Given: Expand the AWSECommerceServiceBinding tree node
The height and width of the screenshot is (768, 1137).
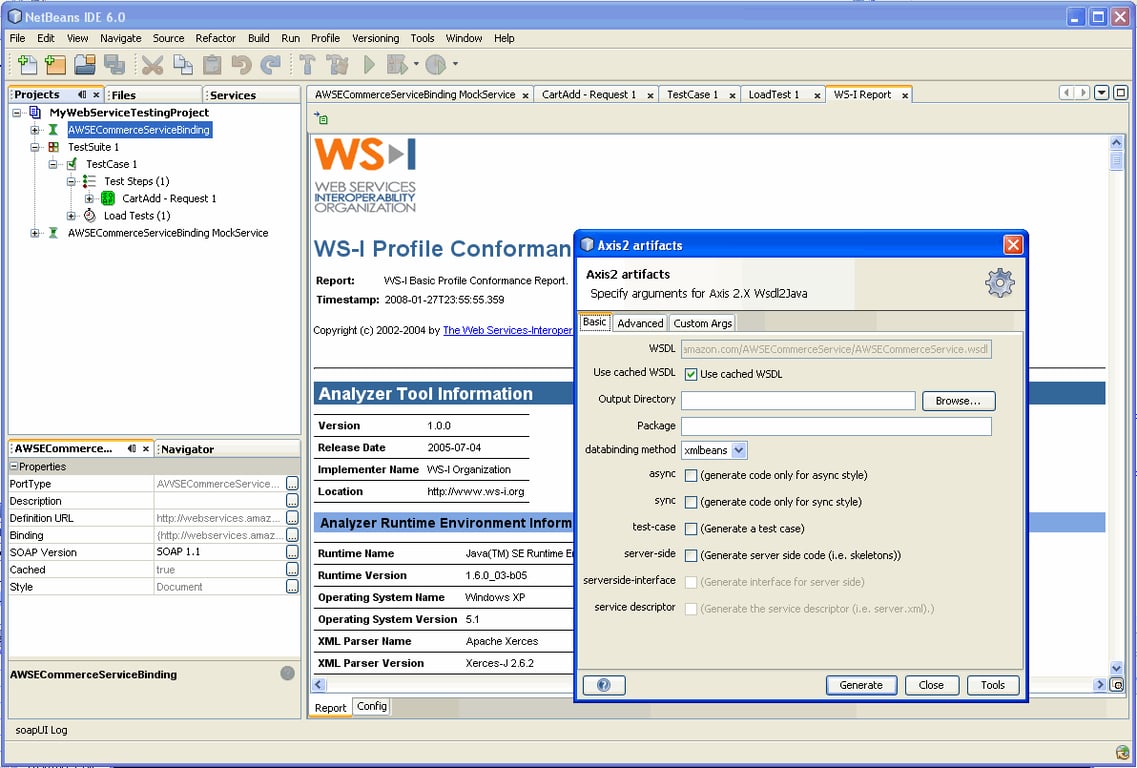Looking at the screenshot, I should pyautogui.click(x=35, y=131).
